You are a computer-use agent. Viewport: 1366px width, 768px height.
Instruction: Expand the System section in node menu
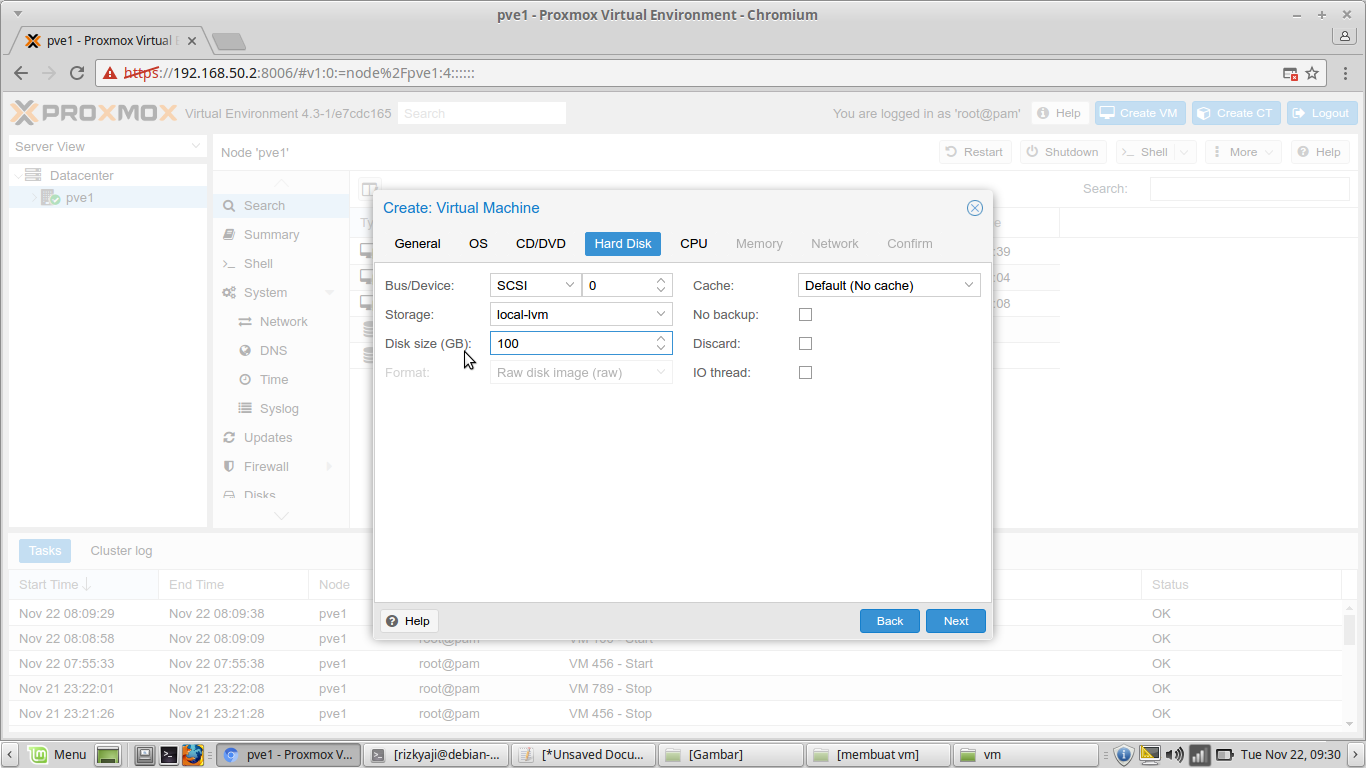pyautogui.click(x=329, y=293)
